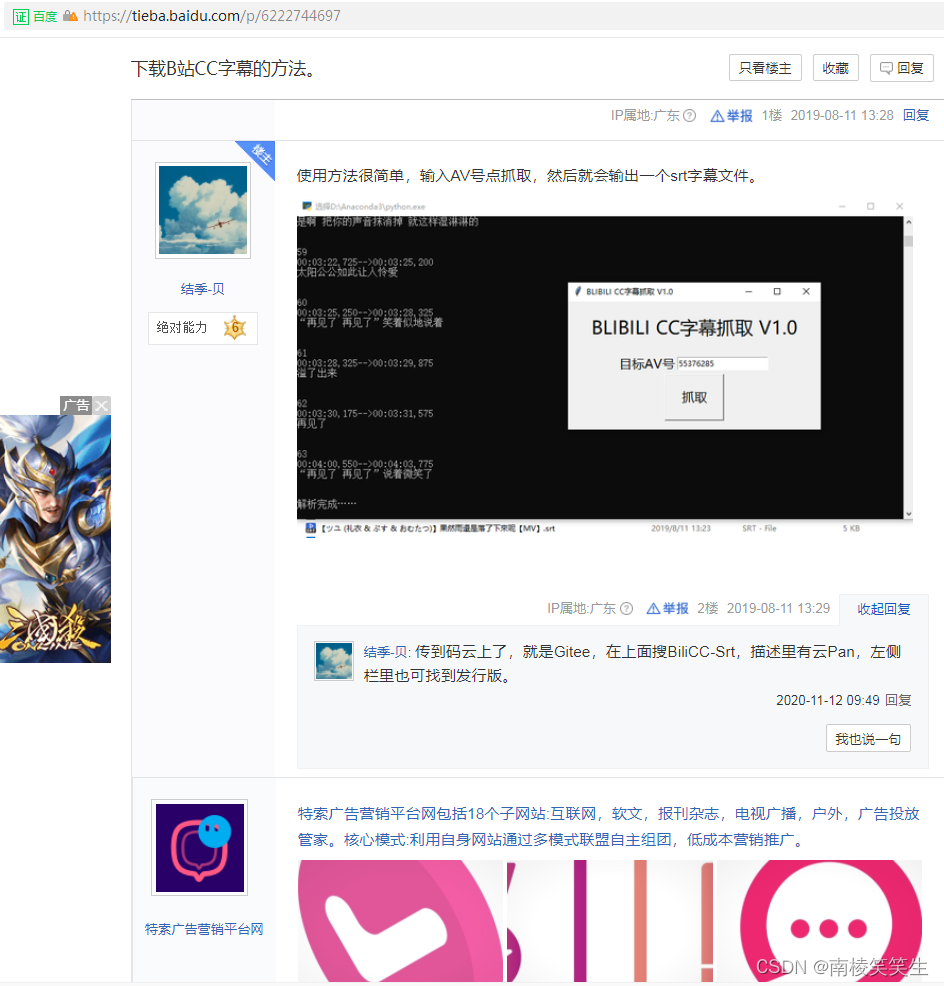
Task: Click the IP属地 help question icon on floor 1
Action: click(690, 116)
